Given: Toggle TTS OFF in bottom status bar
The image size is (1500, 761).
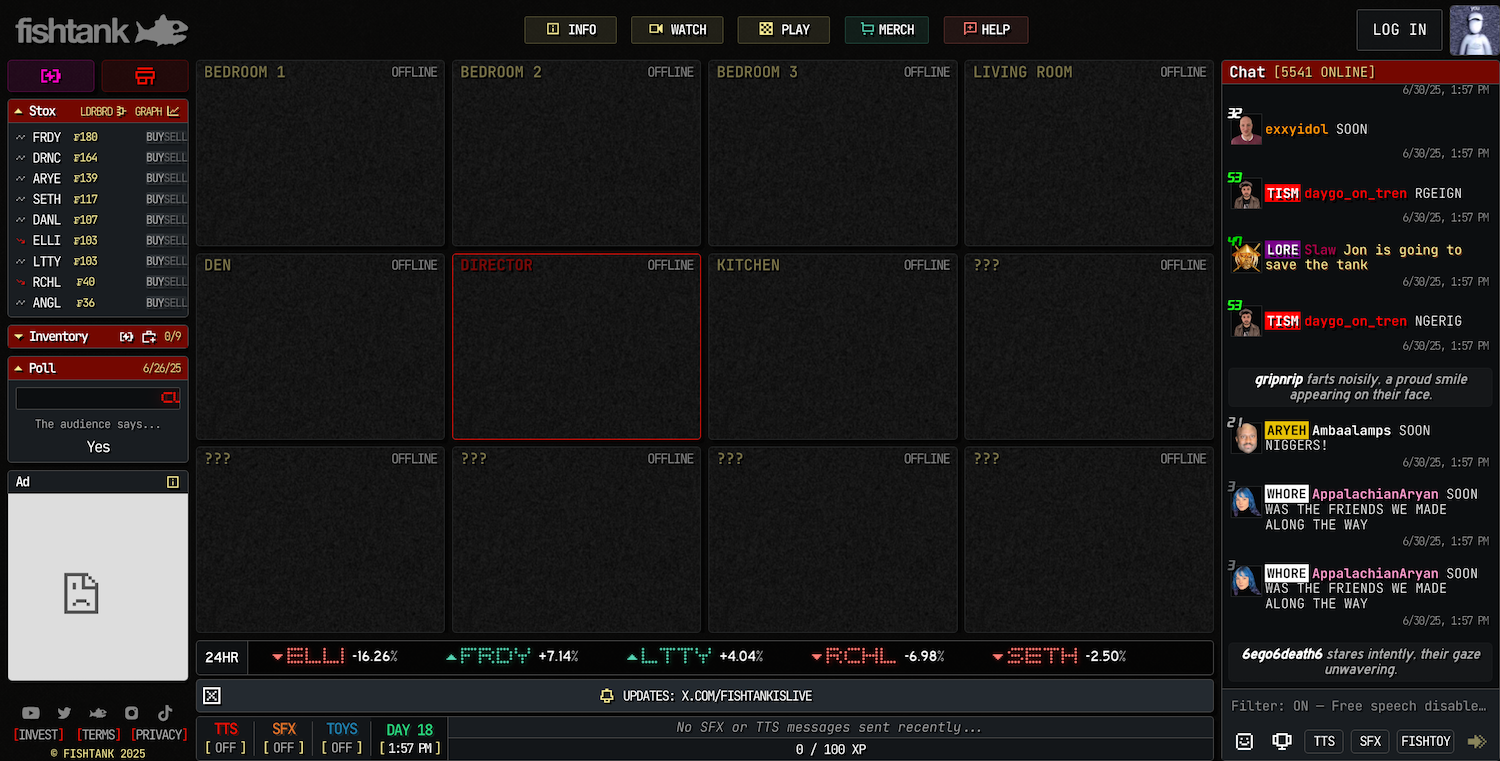Looking at the screenshot, I should tap(226, 738).
